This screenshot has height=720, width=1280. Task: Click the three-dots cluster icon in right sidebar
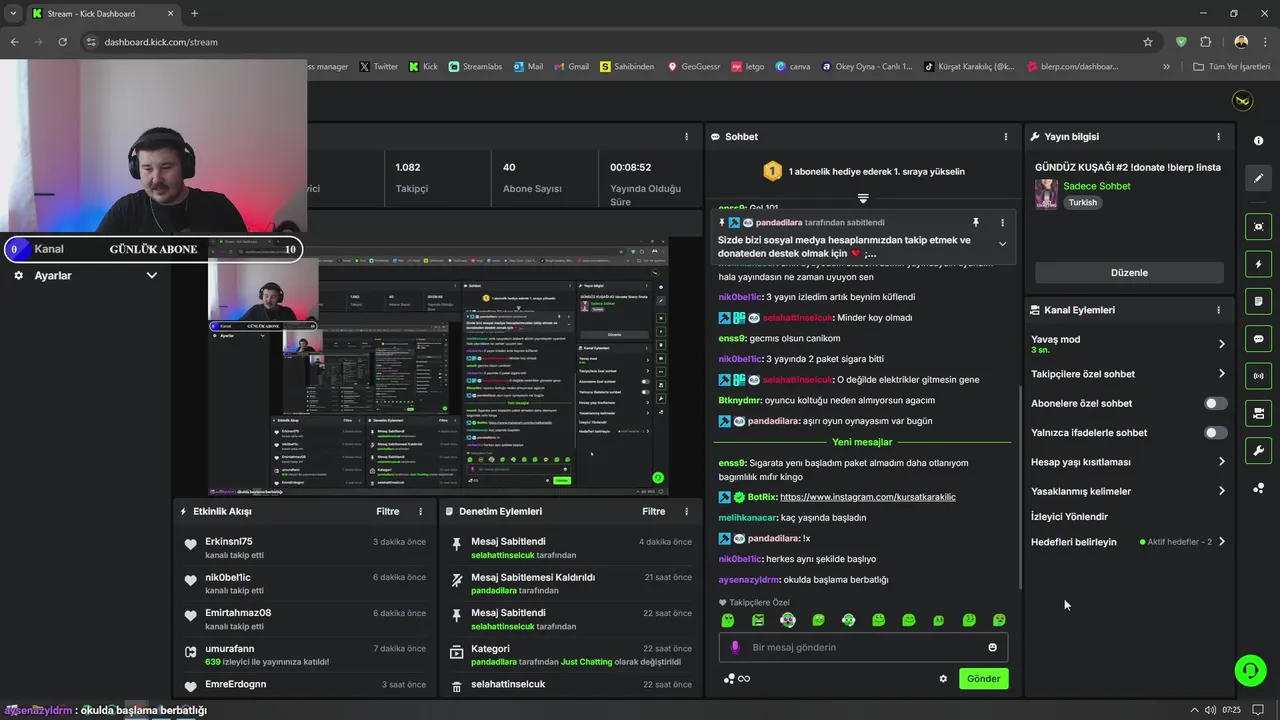(x=1258, y=488)
